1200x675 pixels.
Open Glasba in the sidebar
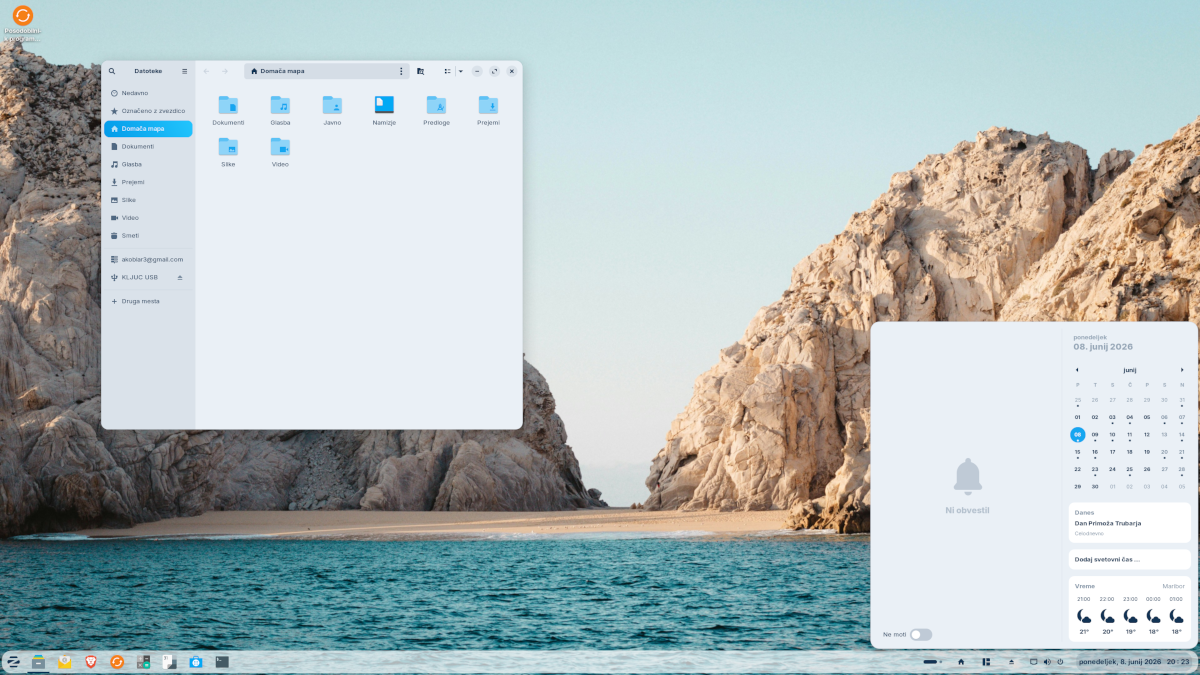point(148,164)
